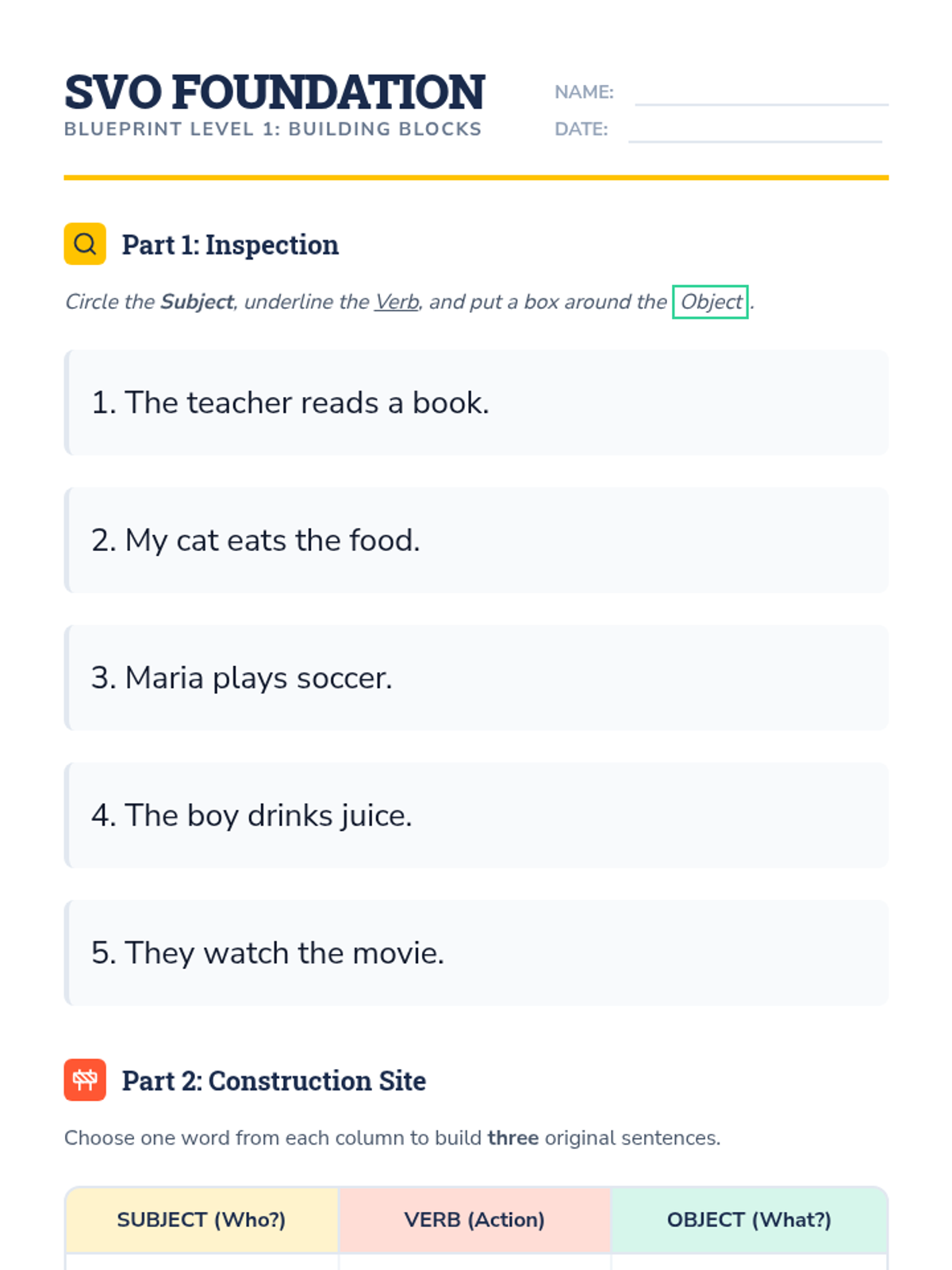Select sentence 1 about the teacher

click(x=290, y=403)
